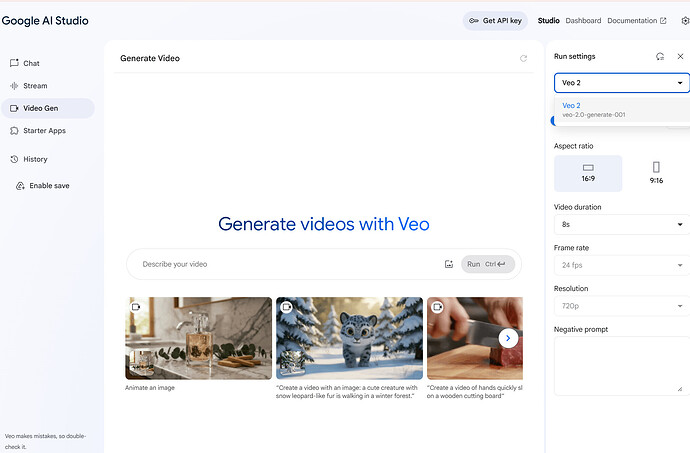Click the Chat speech-bubble icon
This screenshot has width=690, height=453.
click(x=14, y=63)
